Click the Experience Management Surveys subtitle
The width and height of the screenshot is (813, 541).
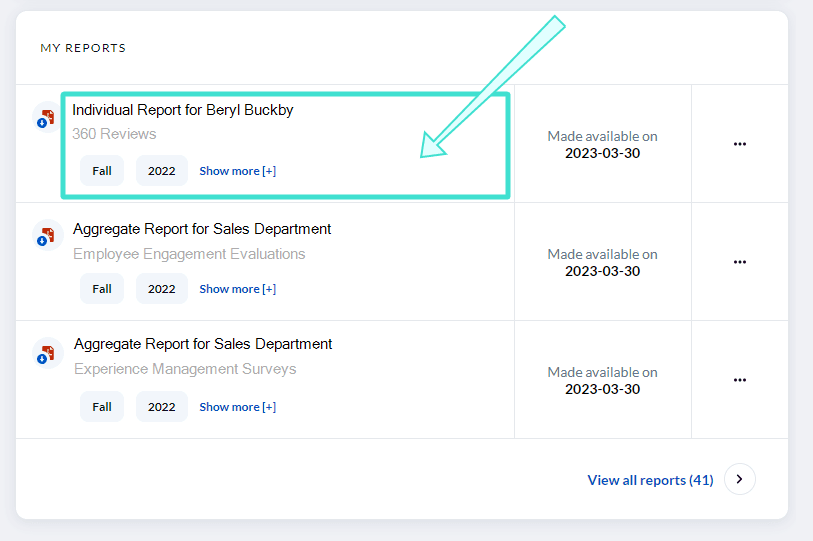(x=185, y=369)
